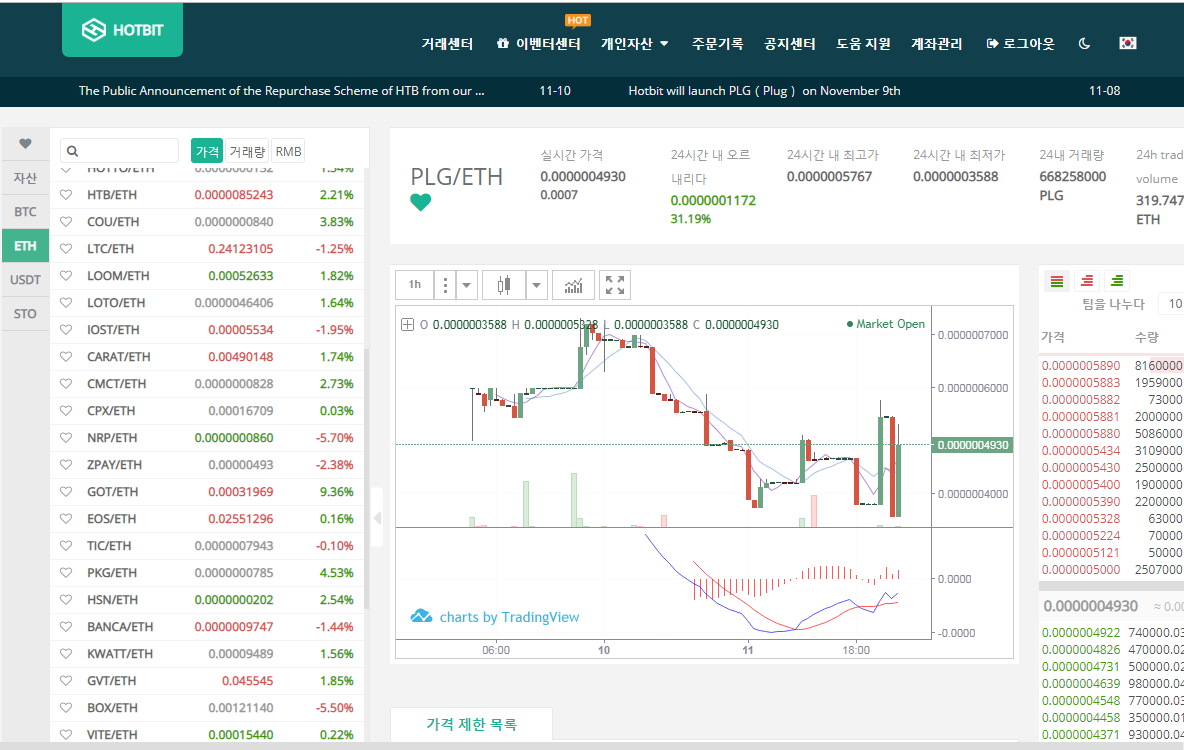This screenshot has width=1184, height=750.
Task: Favorite the CARAT/ETH pair heart
Action: pos(66,356)
